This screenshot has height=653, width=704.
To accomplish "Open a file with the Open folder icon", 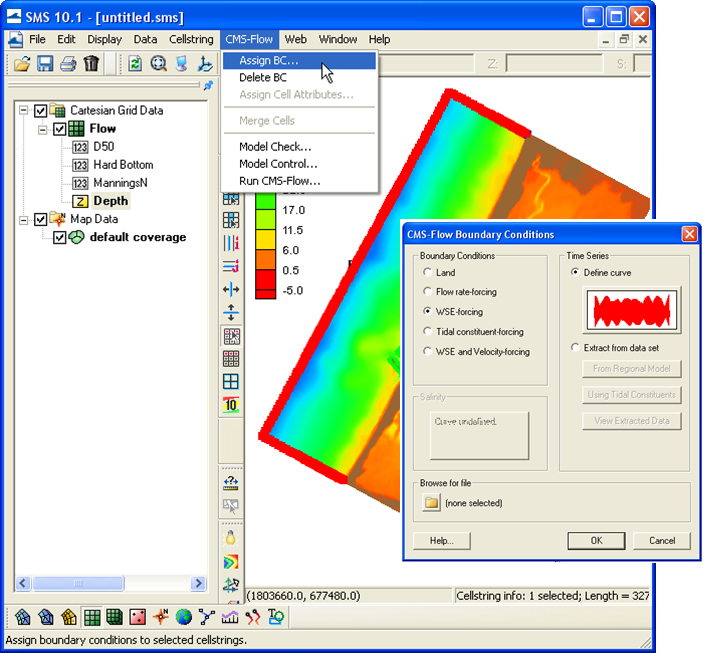I will pyautogui.click(x=22, y=64).
